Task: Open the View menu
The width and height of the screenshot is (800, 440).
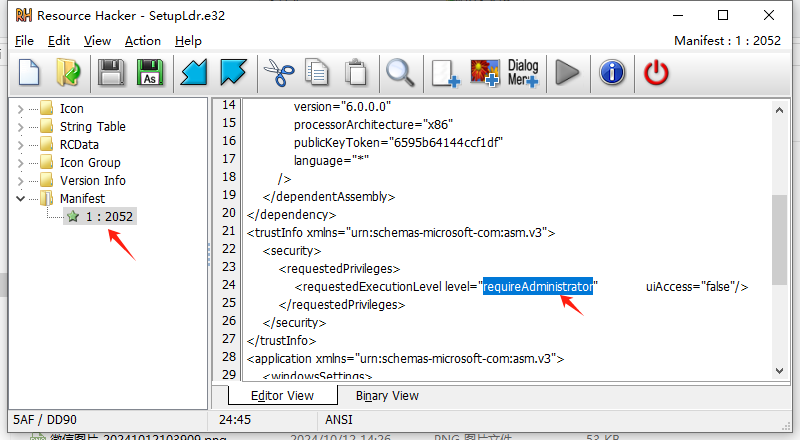Action: [x=97, y=41]
